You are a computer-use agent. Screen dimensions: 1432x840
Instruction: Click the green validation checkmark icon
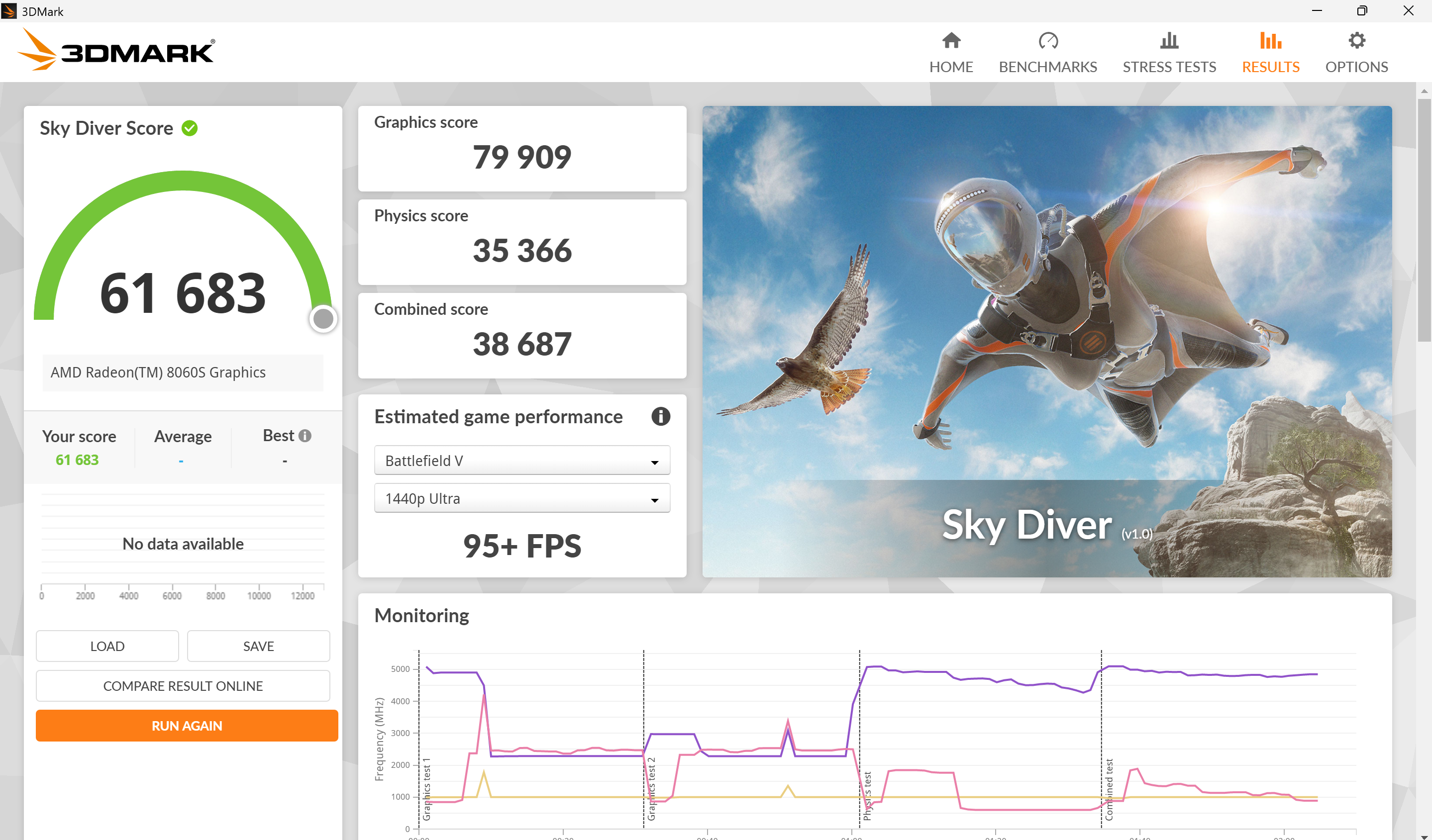point(189,128)
